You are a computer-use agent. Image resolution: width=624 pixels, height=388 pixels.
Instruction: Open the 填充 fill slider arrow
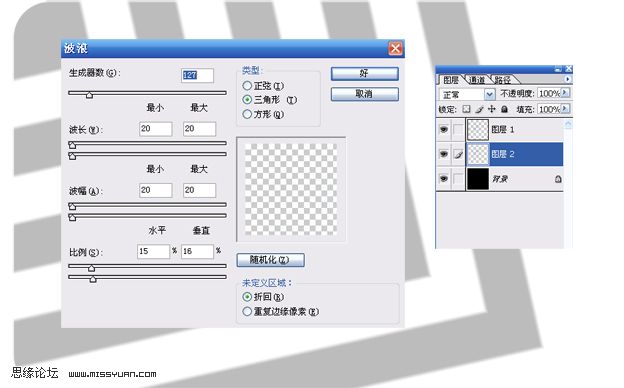(x=565, y=109)
